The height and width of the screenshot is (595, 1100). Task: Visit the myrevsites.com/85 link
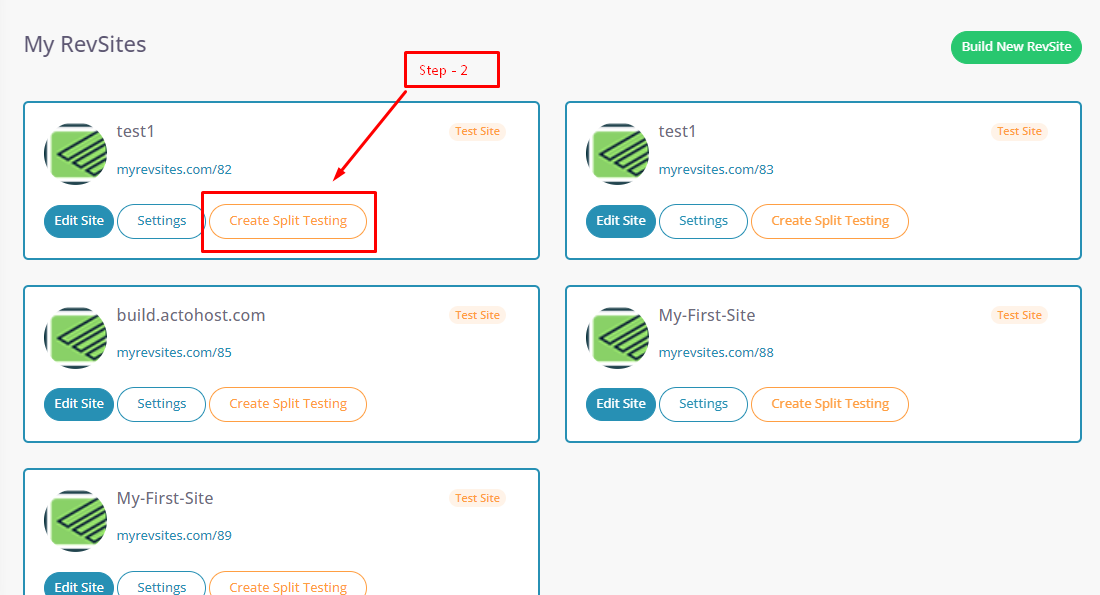coord(174,352)
